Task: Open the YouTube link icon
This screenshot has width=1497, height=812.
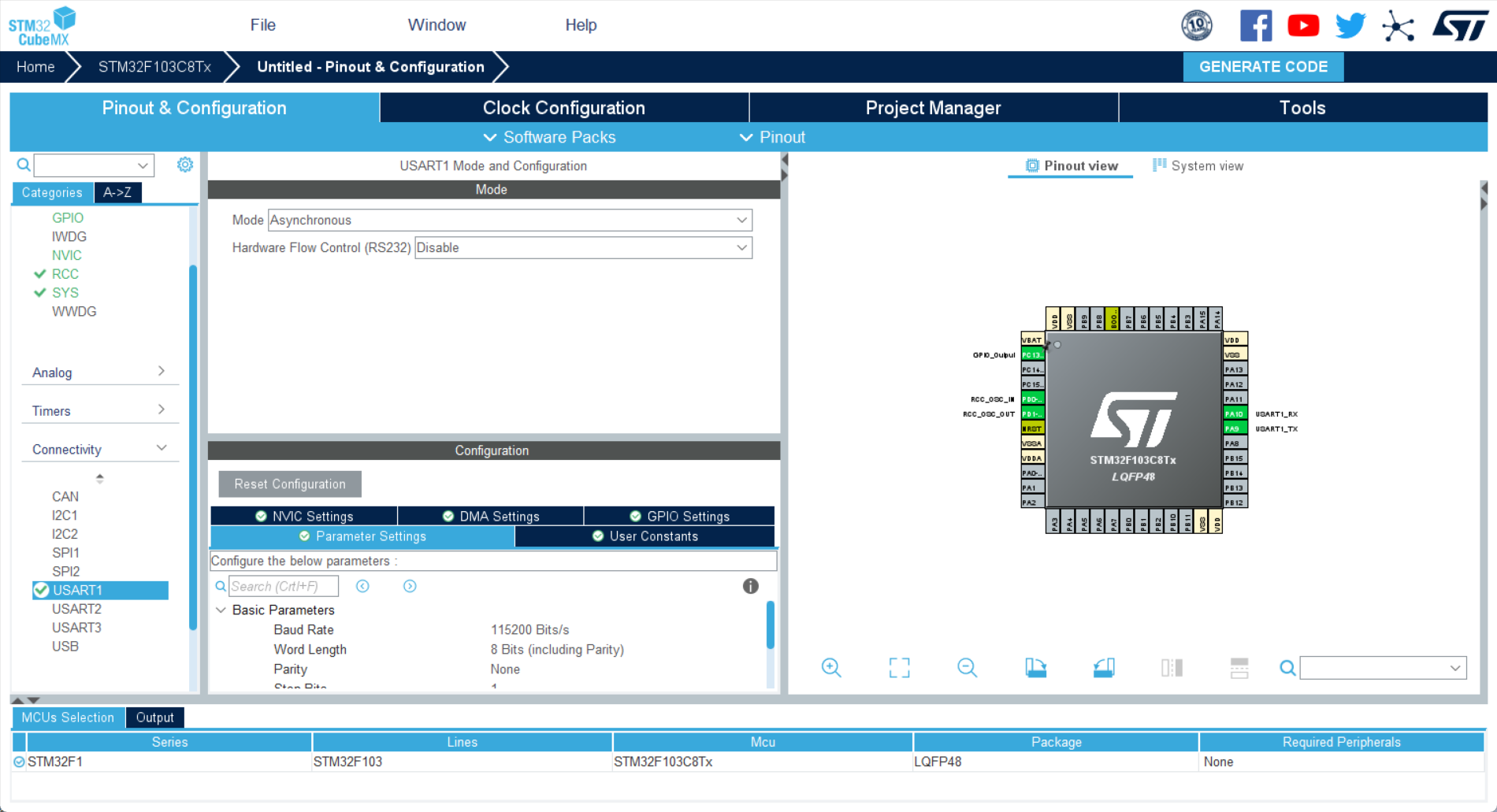Action: [1303, 25]
